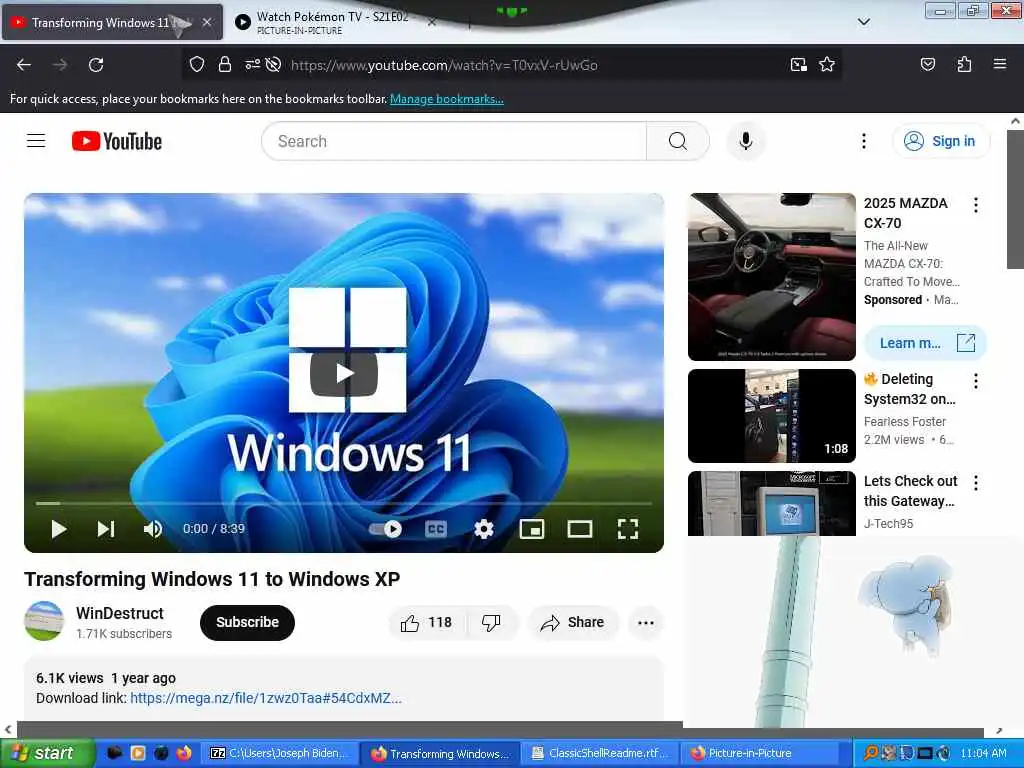This screenshot has height=768, width=1024.
Task: Seek using the video progress bar
Action: click(x=344, y=504)
